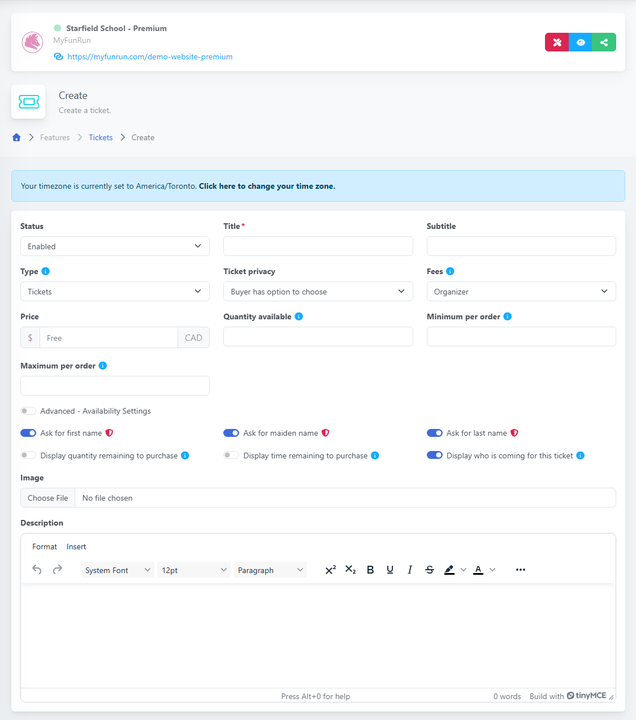The image size is (636, 720).
Task: Enable Advanced - Availability Settings toggle
Action: (28, 411)
